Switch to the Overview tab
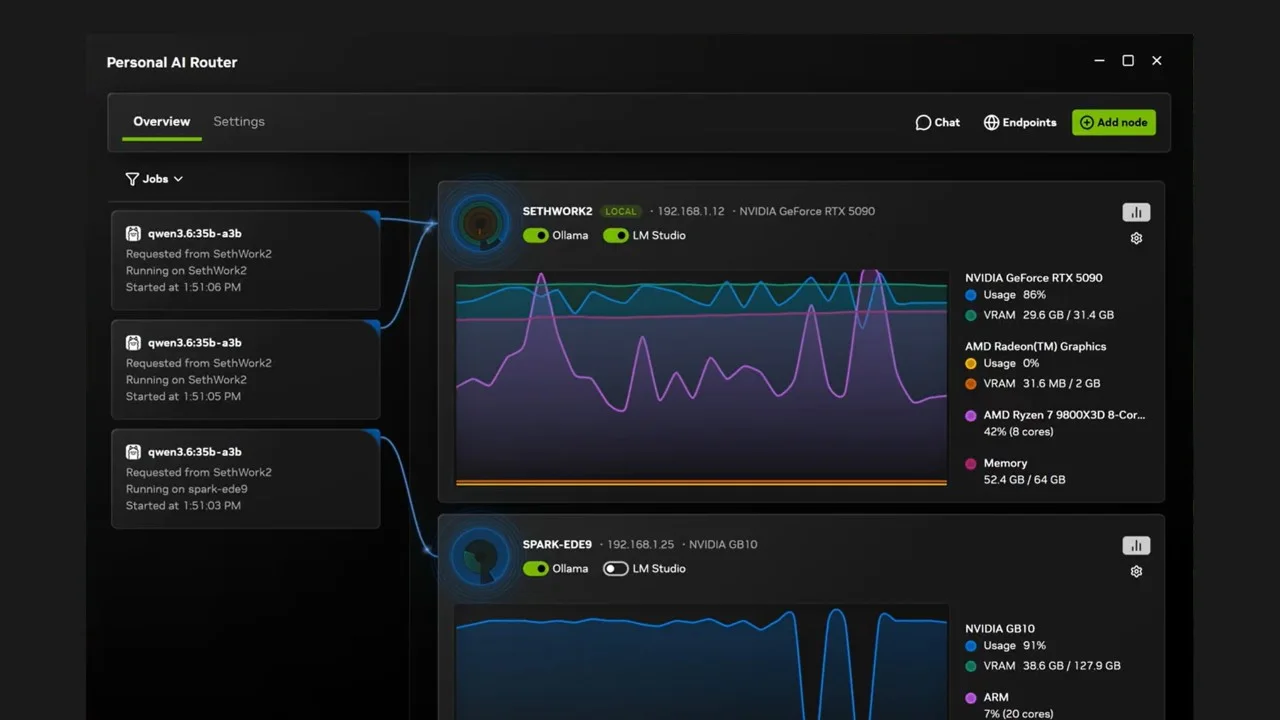The height and width of the screenshot is (720, 1280). point(161,122)
